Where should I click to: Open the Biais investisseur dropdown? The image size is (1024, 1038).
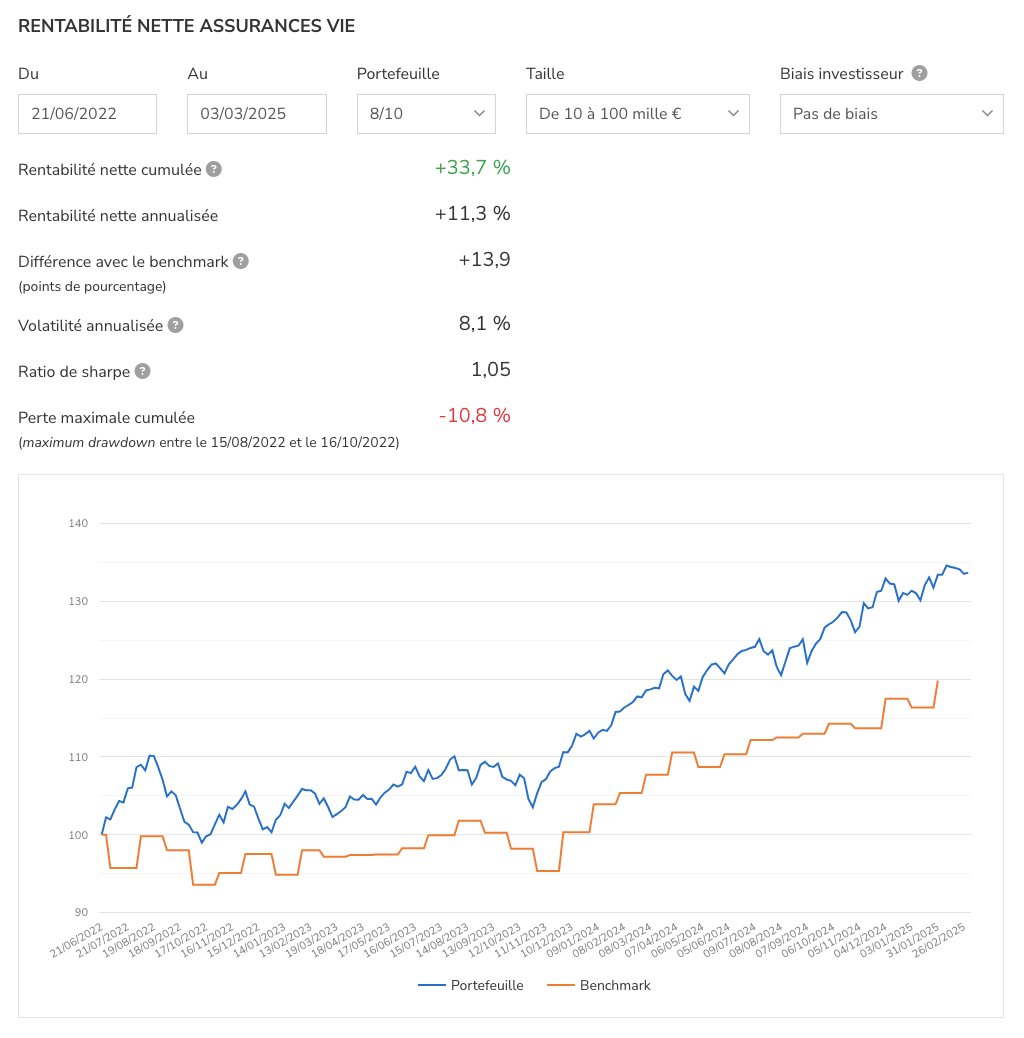pyautogui.click(x=890, y=113)
